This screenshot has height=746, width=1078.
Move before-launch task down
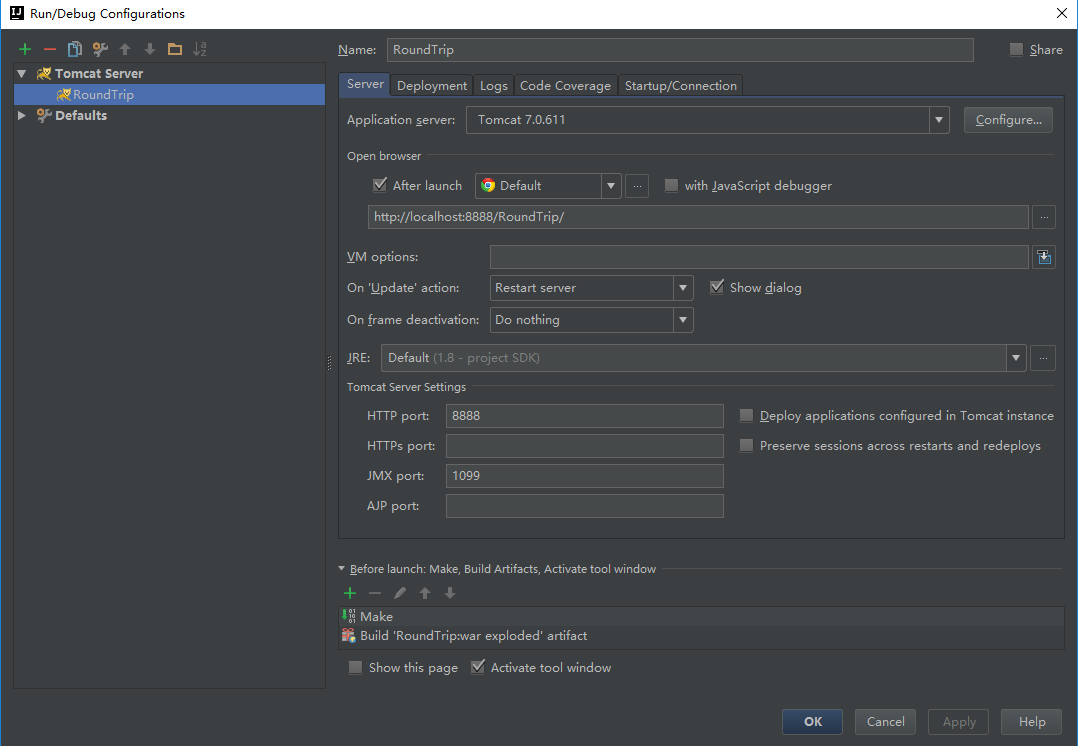[450, 593]
